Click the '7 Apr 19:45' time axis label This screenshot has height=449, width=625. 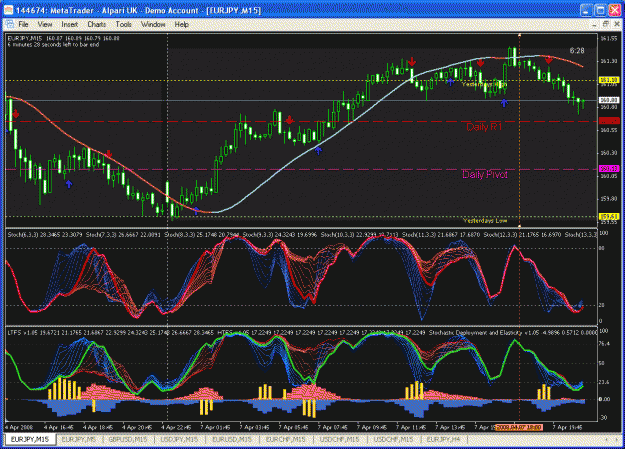click(x=567, y=427)
